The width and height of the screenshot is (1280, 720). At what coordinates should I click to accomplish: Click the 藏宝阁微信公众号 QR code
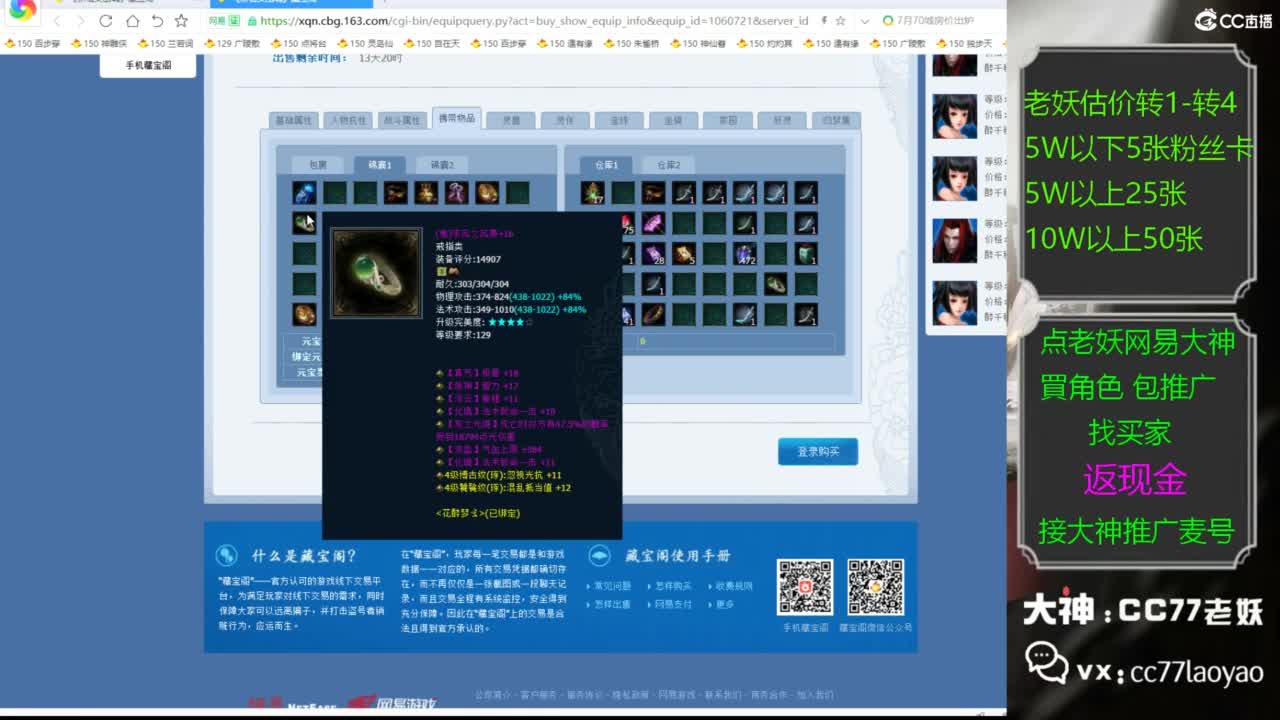point(876,588)
